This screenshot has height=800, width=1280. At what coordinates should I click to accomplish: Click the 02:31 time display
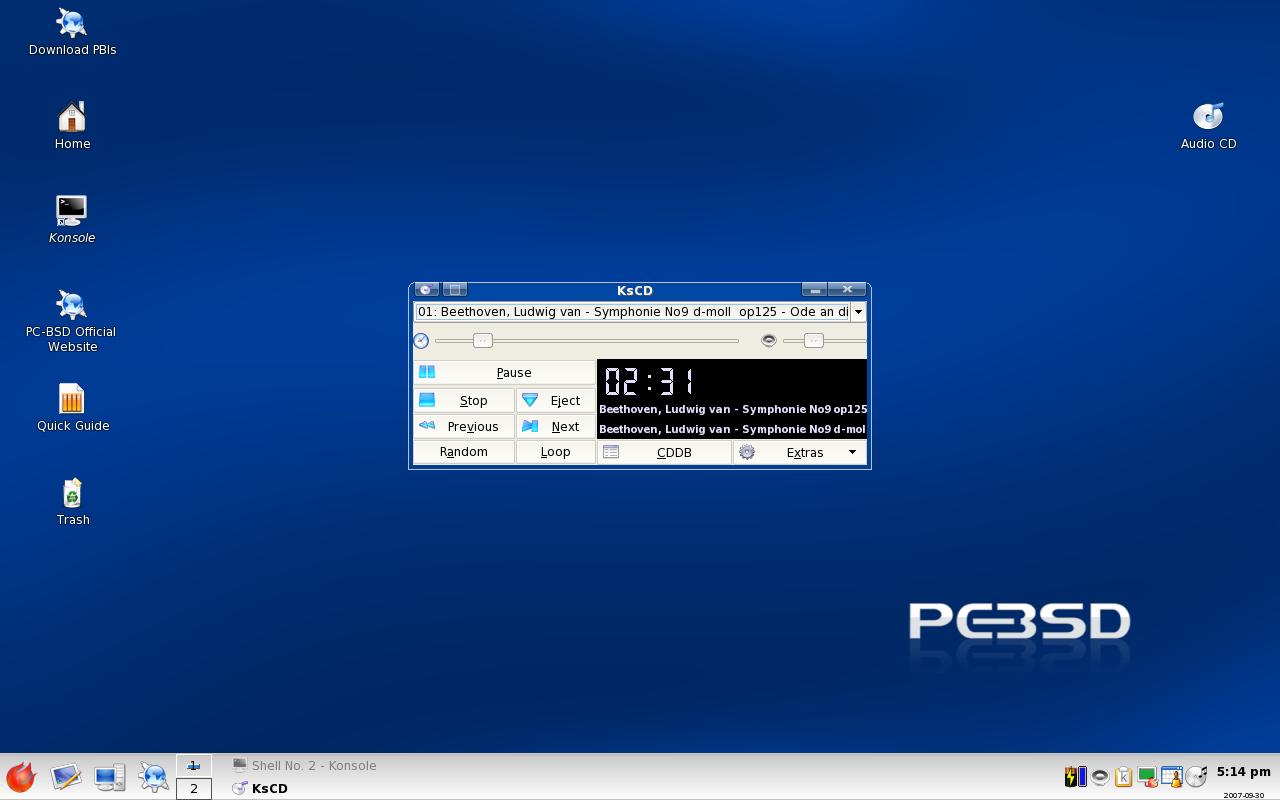(649, 381)
